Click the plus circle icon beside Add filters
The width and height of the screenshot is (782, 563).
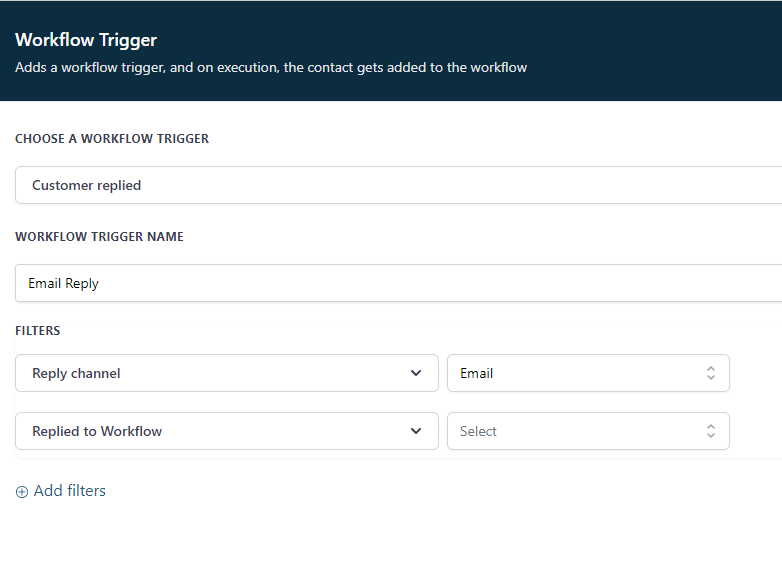point(22,492)
